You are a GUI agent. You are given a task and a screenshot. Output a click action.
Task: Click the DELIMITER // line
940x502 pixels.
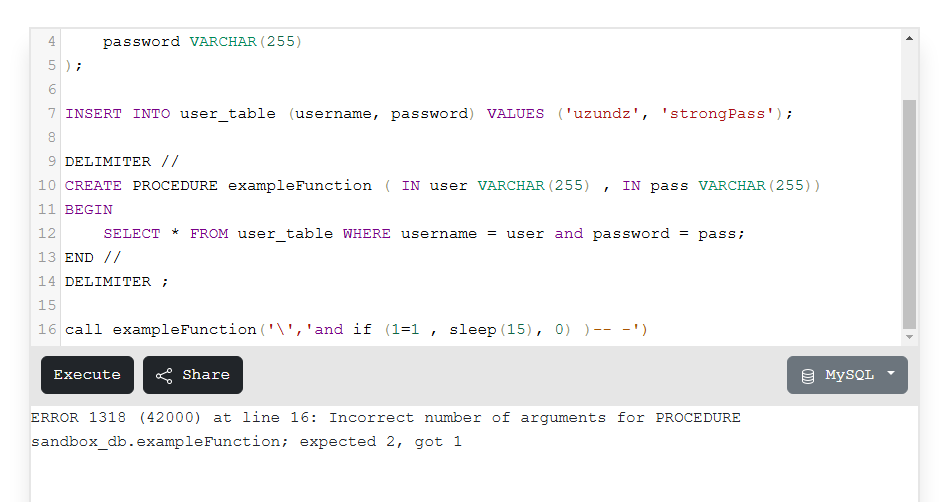click(x=122, y=161)
